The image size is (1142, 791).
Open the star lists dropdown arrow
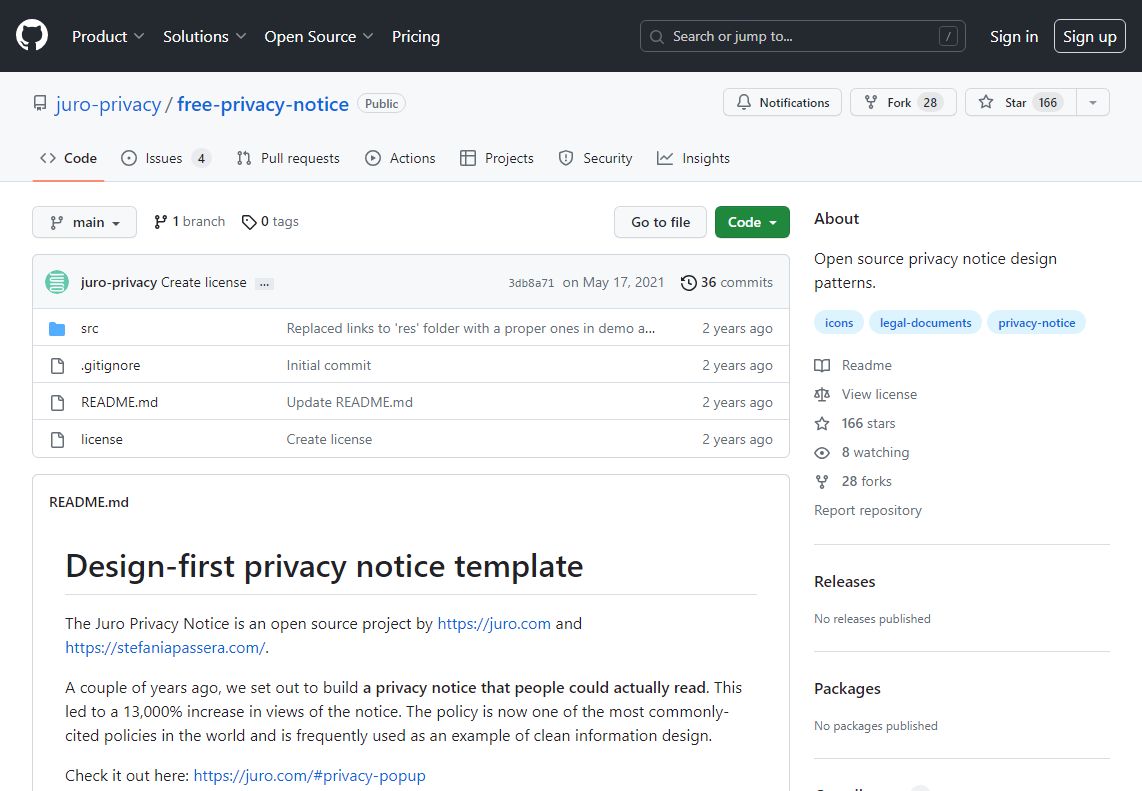click(x=1092, y=103)
